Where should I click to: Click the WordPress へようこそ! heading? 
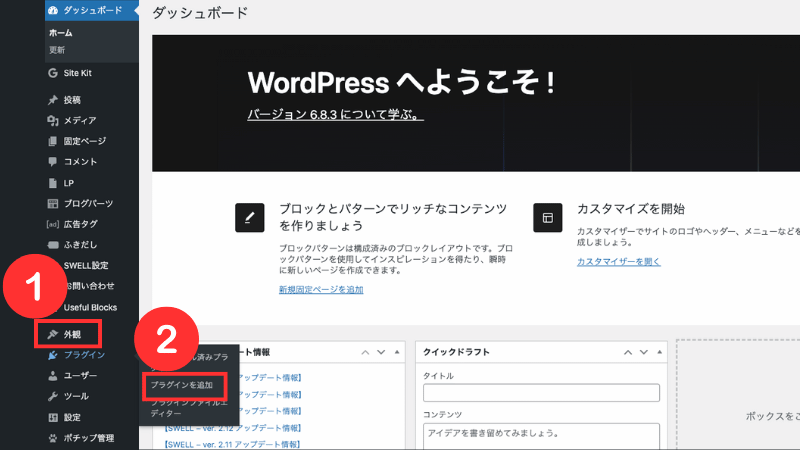tap(402, 83)
